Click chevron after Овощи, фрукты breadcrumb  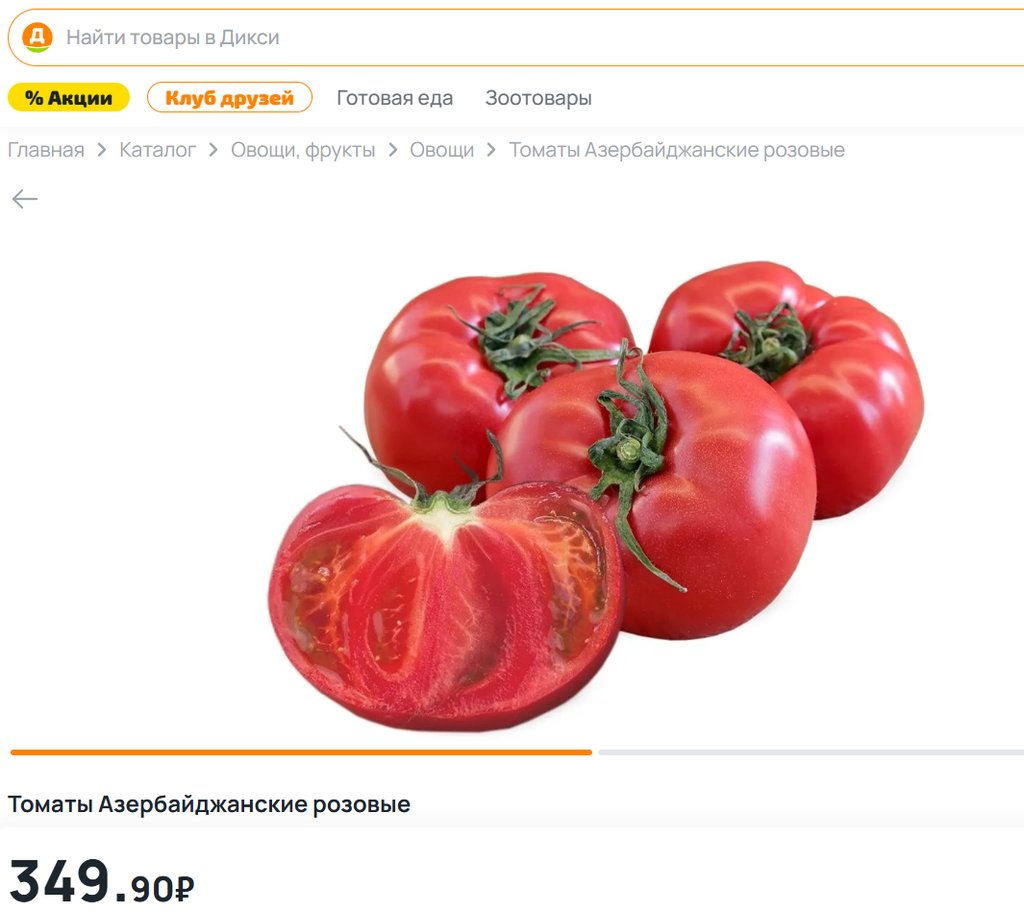pyautogui.click(x=392, y=150)
